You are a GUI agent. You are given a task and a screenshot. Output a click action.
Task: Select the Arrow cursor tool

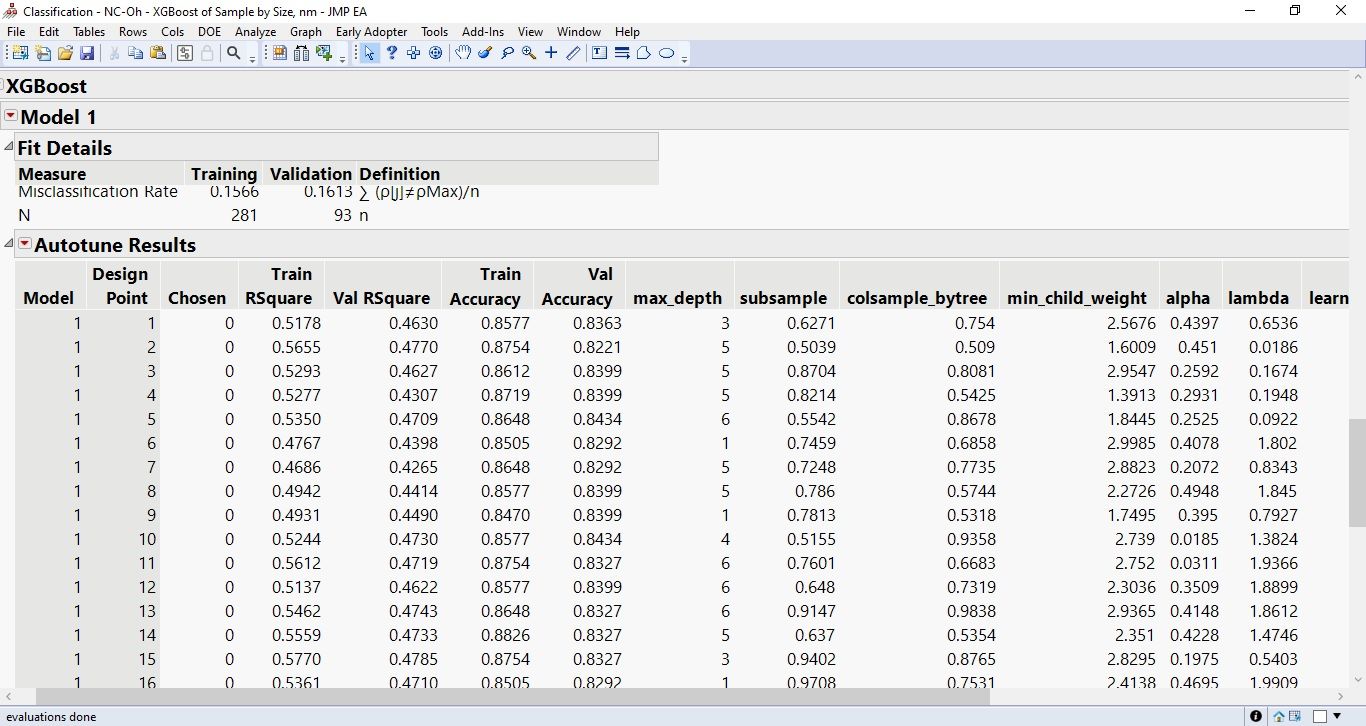coord(368,53)
